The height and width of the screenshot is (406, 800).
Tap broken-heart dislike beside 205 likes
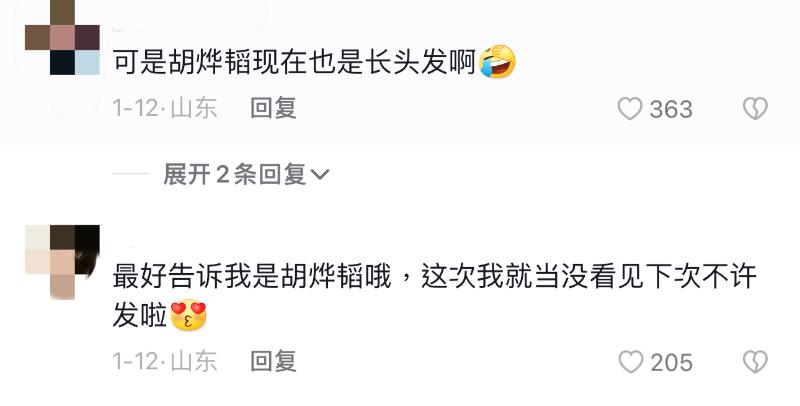pos(755,362)
